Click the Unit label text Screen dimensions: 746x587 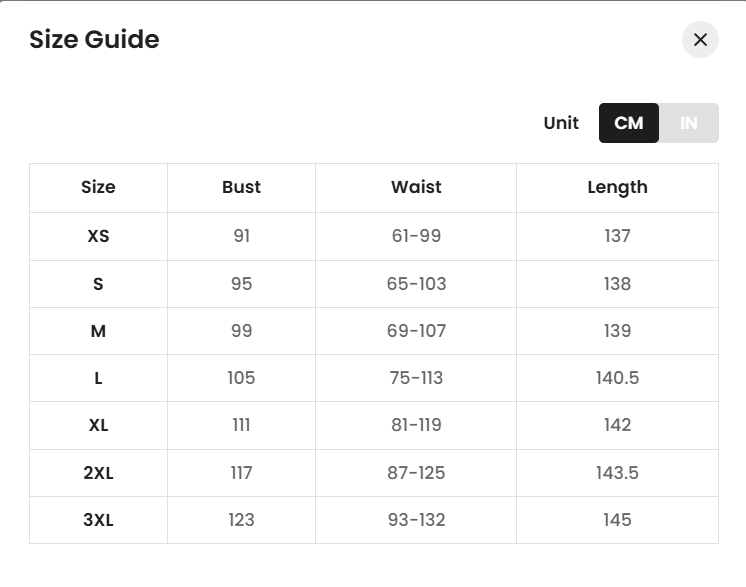(561, 123)
